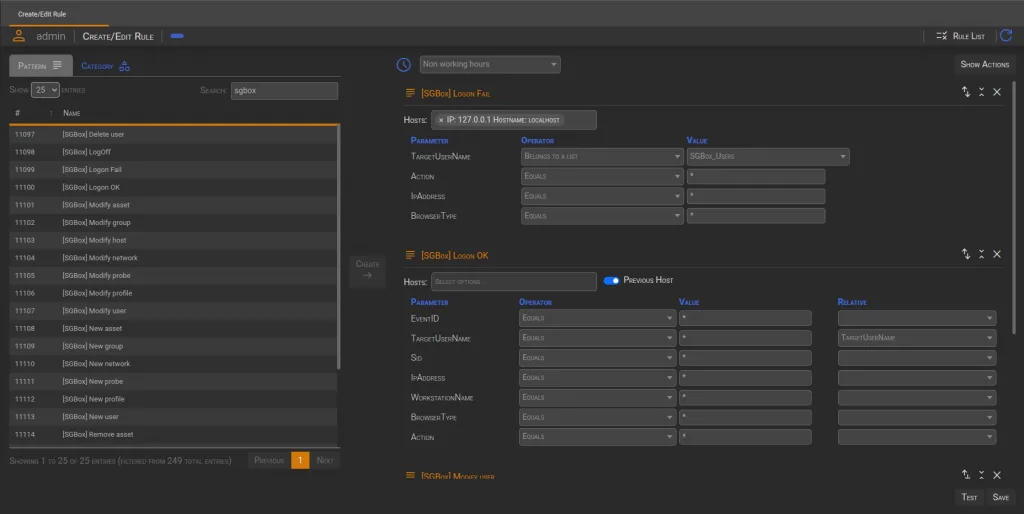Toggle the blue pill indicator beside Create/Edit Rule

tap(177, 36)
